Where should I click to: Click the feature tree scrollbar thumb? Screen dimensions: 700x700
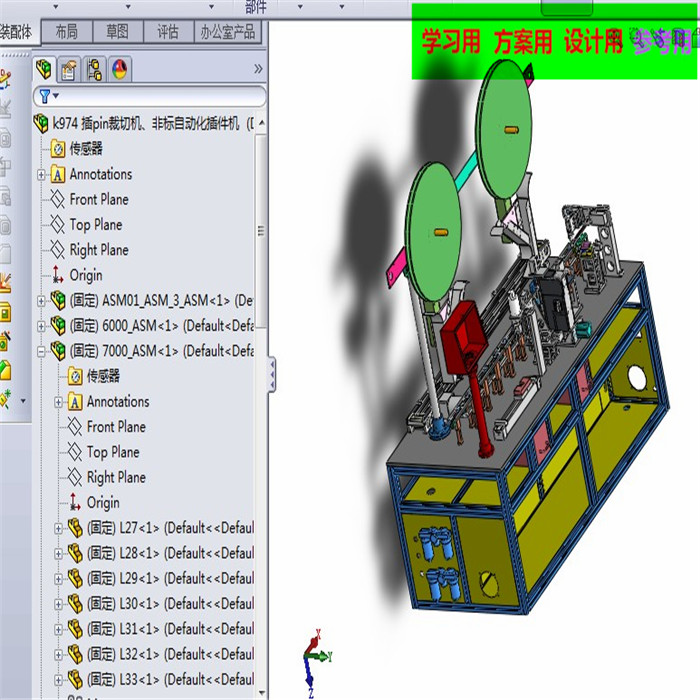[261, 231]
